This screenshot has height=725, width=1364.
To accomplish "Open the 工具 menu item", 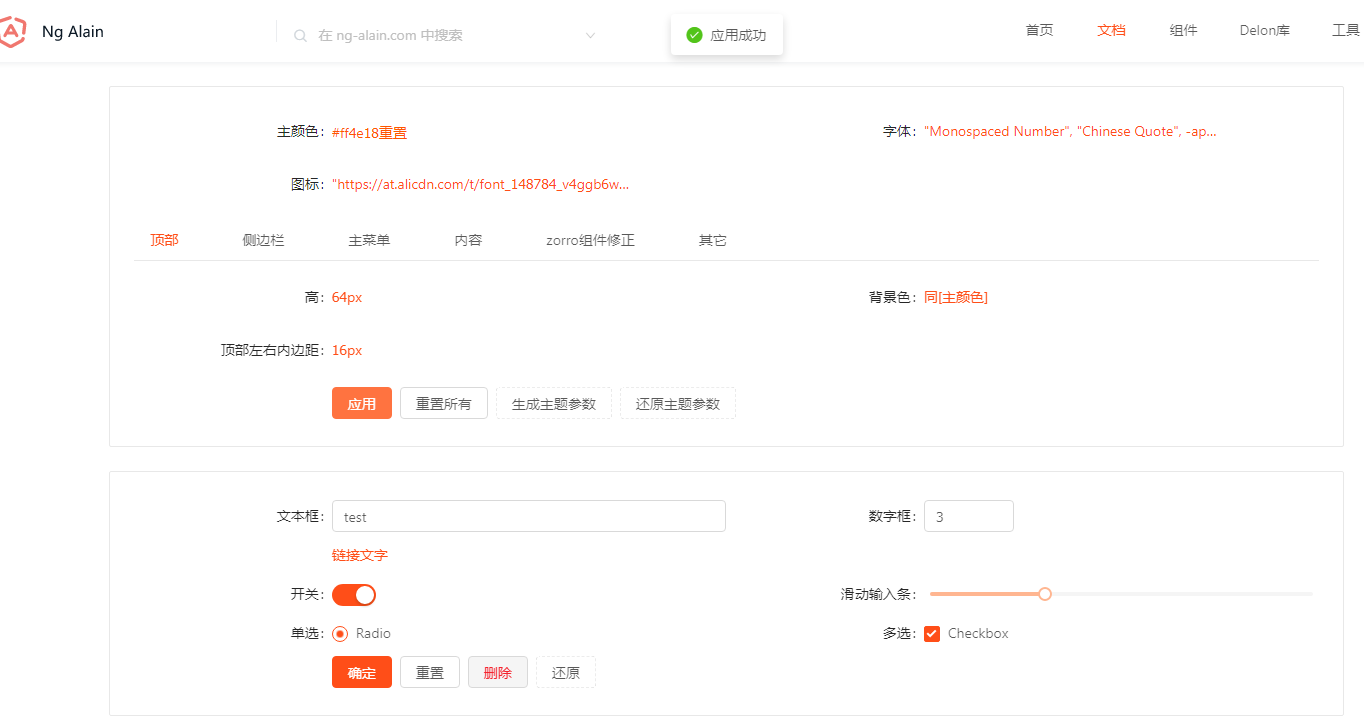I will click(1346, 30).
